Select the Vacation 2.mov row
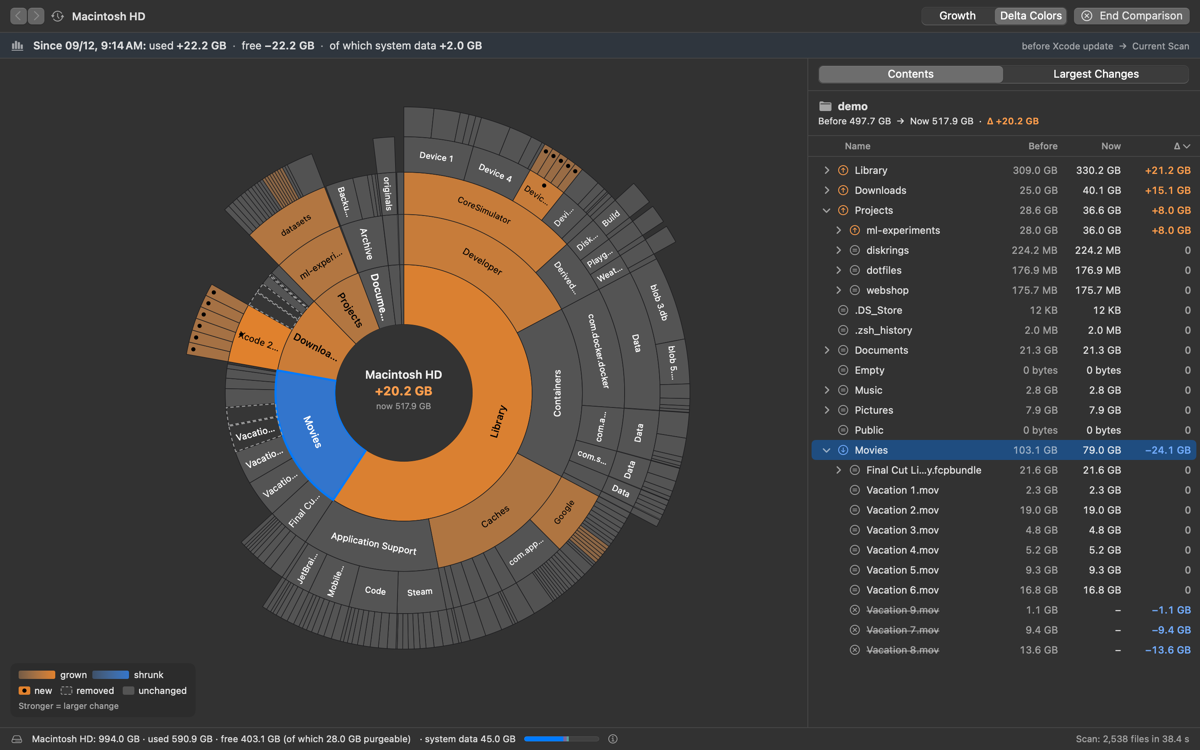The width and height of the screenshot is (1200, 750). point(1004,510)
